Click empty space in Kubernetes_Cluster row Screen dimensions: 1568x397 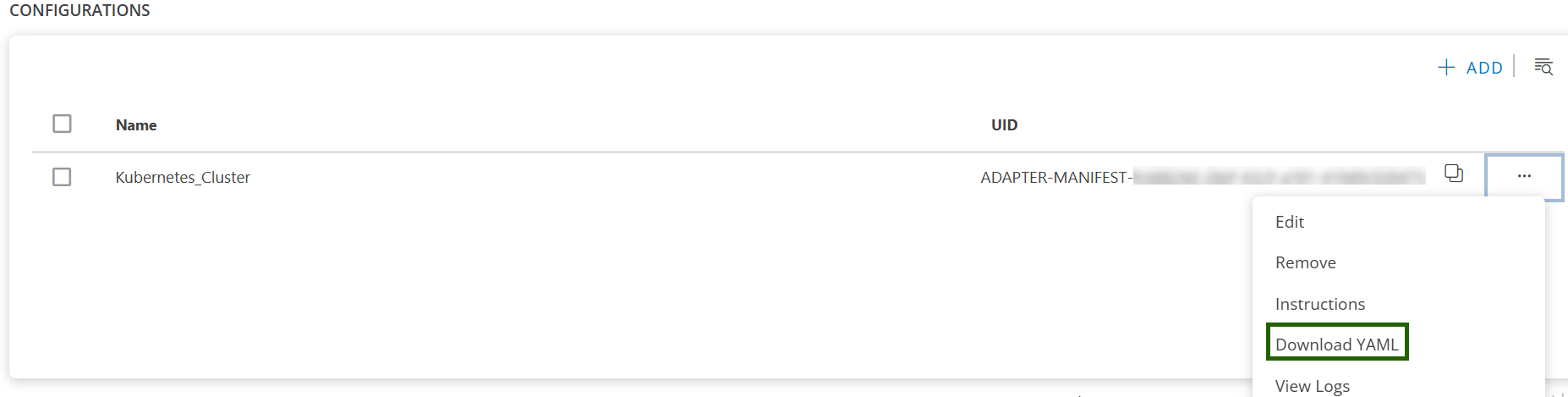tap(592, 177)
